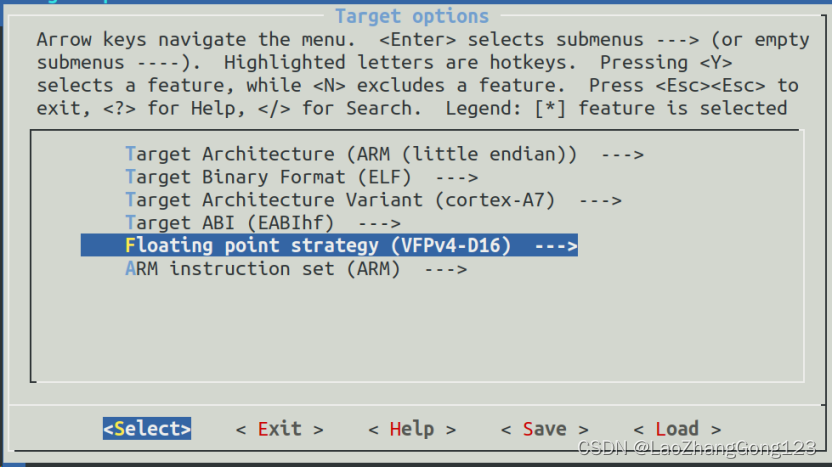
Task: Open the ARM instruction set (ARM) entry
Action: (x=296, y=269)
